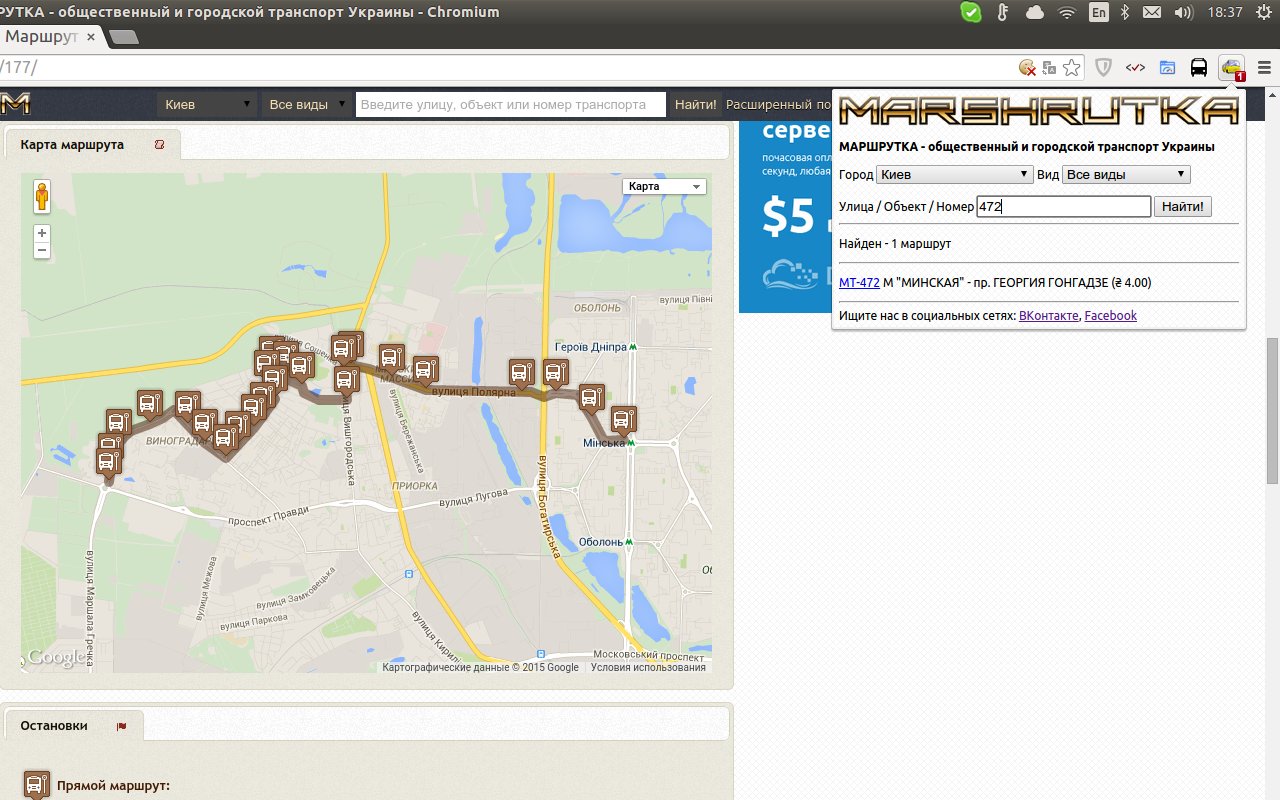Click the cloud tray indicator
This screenshot has width=1280, height=800.
coord(1035,12)
